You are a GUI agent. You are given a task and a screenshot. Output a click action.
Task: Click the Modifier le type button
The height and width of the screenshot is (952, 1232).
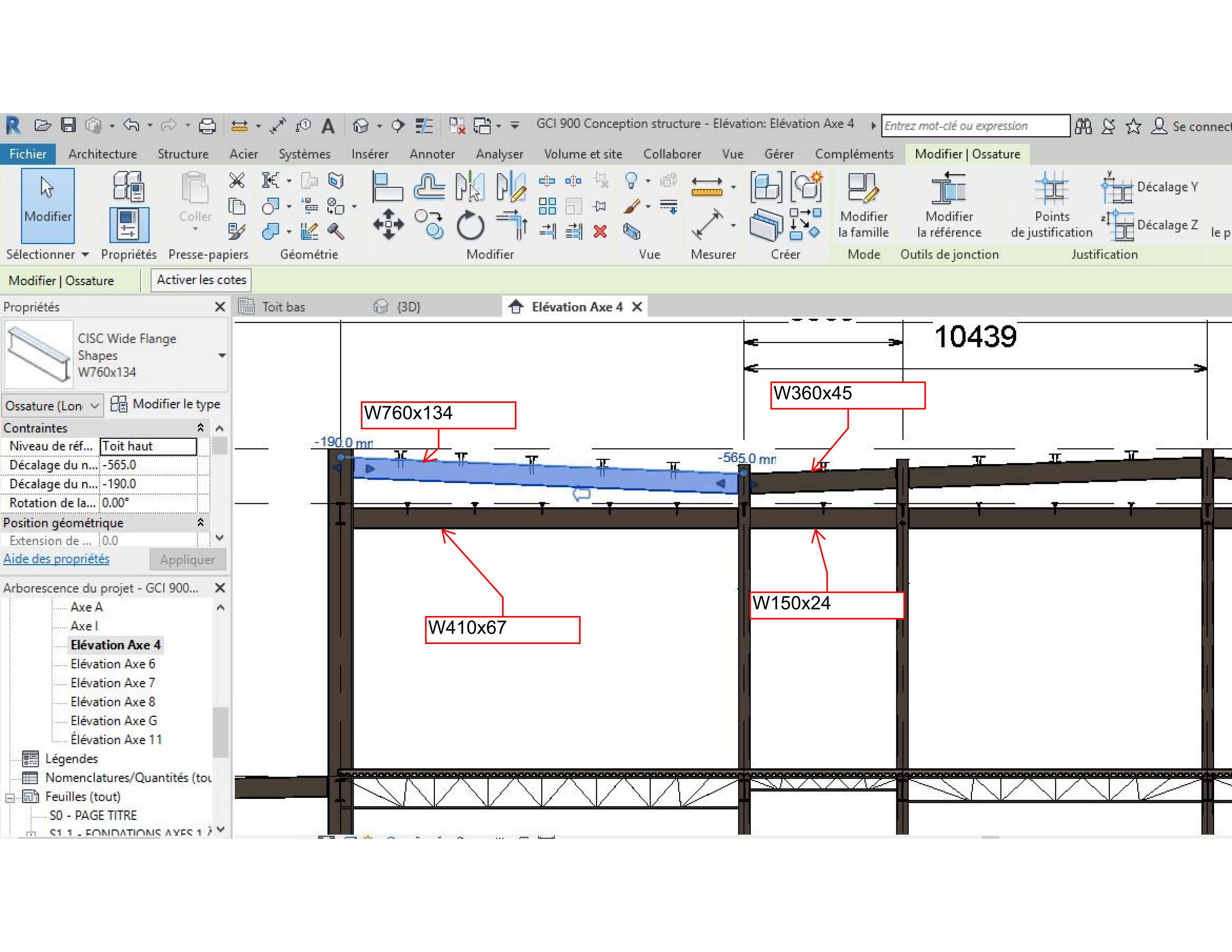pyautogui.click(x=165, y=404)
